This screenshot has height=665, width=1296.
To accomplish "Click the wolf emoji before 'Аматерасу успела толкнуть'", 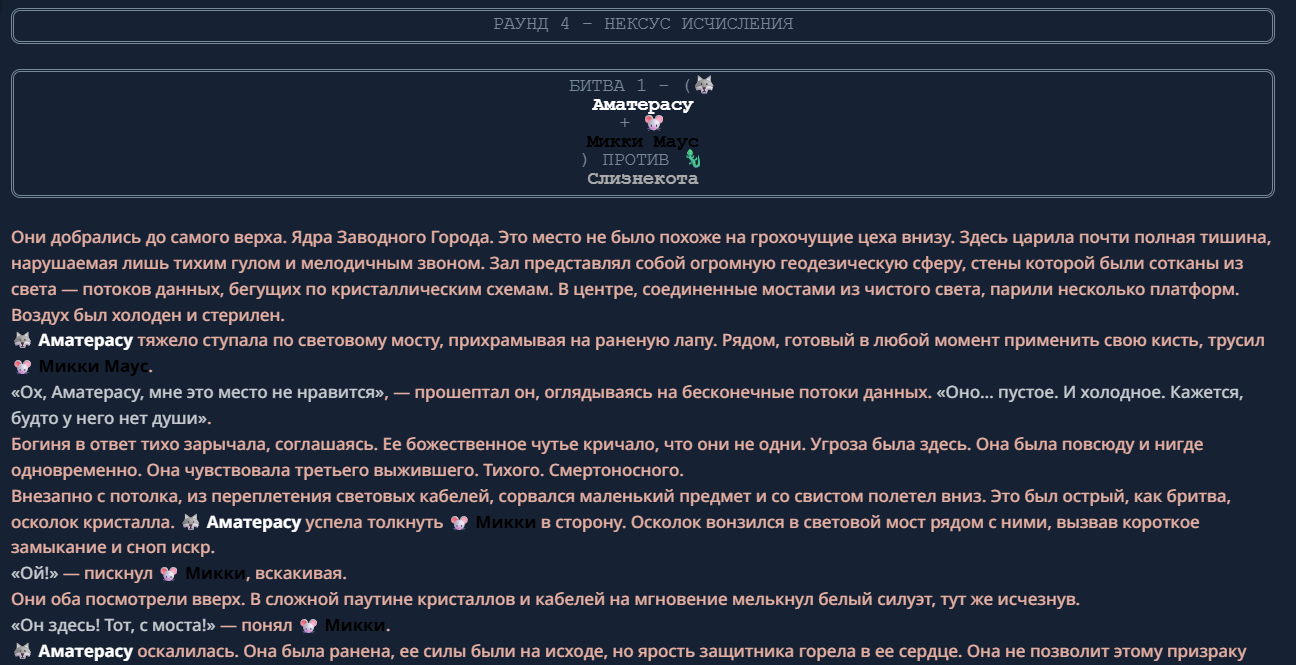I will coord(190,523).
